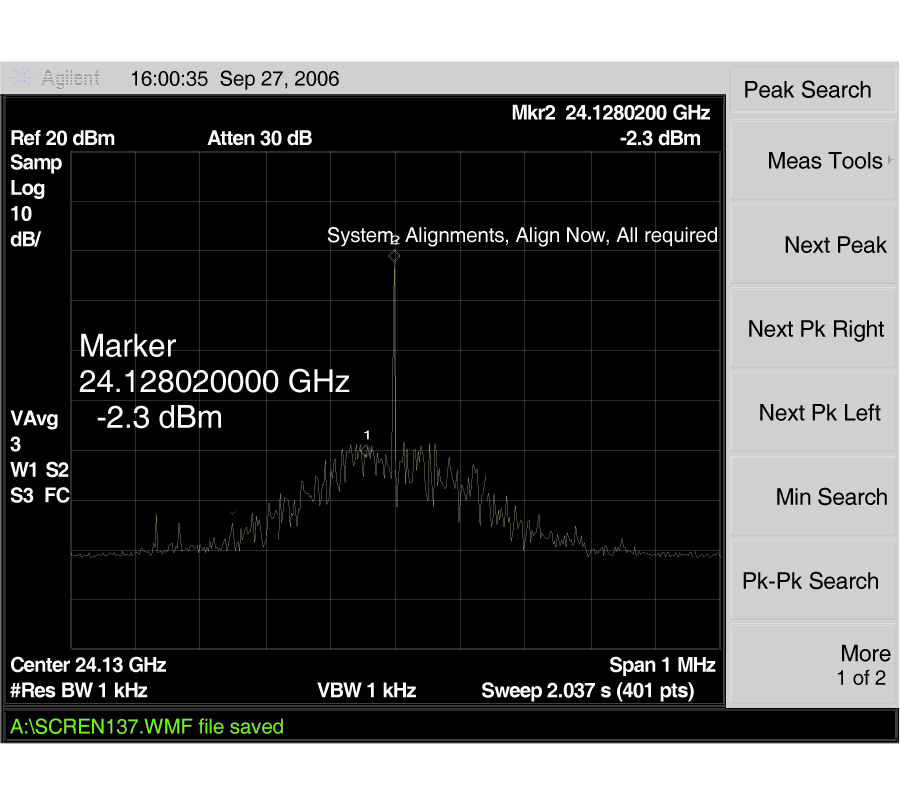This screenshot has width=900, height=800.
Task: Click the Center 24.13 GHz field
Action: tap(88, 664)
